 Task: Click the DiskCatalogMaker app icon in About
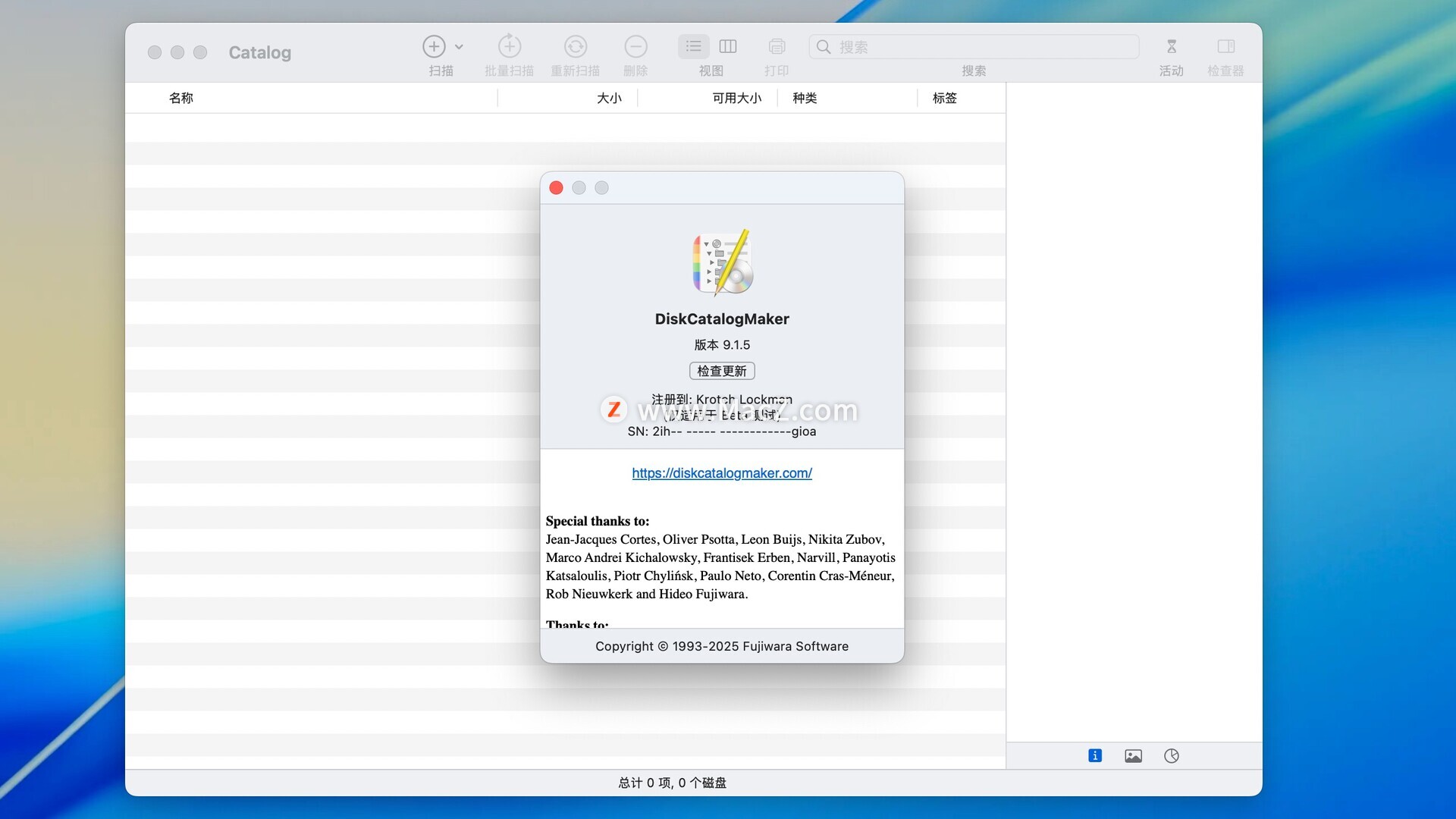(x=722, y=262)
